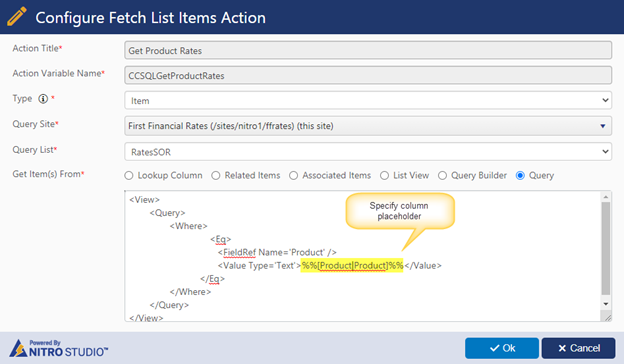Click the Nitro Studio logo
Screen dimensions: 624x364
click(58, 348)
